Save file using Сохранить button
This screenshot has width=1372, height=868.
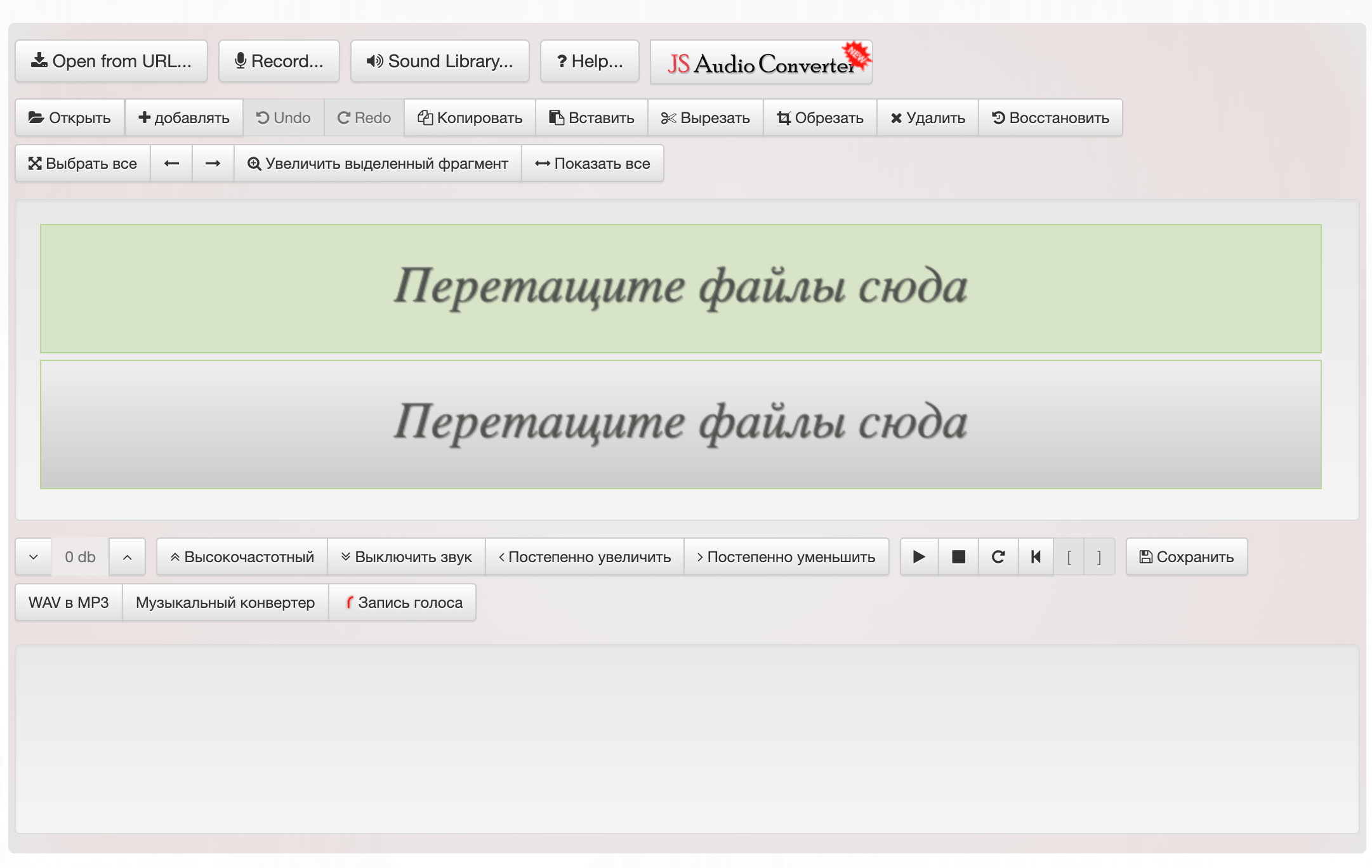point(1187,557)
